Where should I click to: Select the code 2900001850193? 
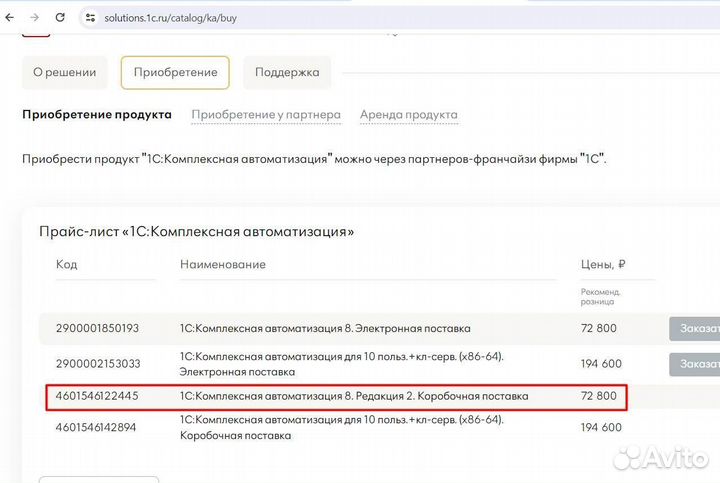[97, 328]
